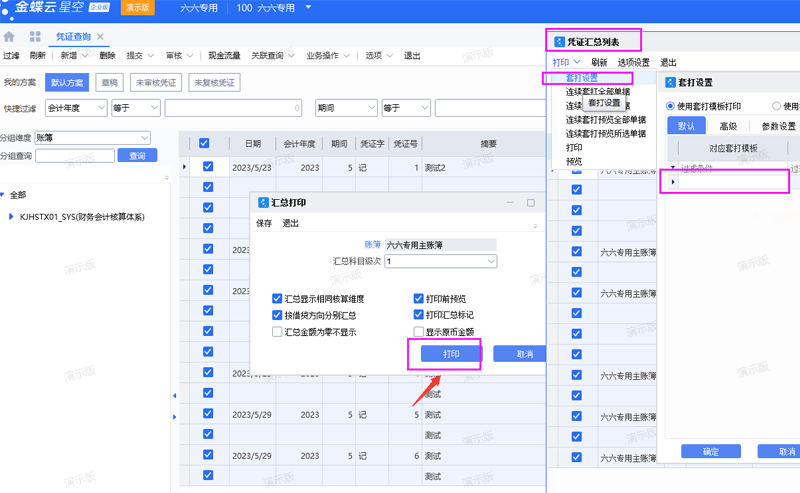
Task: Open the 期间 quick filter combo
Action: pos(346,108)
